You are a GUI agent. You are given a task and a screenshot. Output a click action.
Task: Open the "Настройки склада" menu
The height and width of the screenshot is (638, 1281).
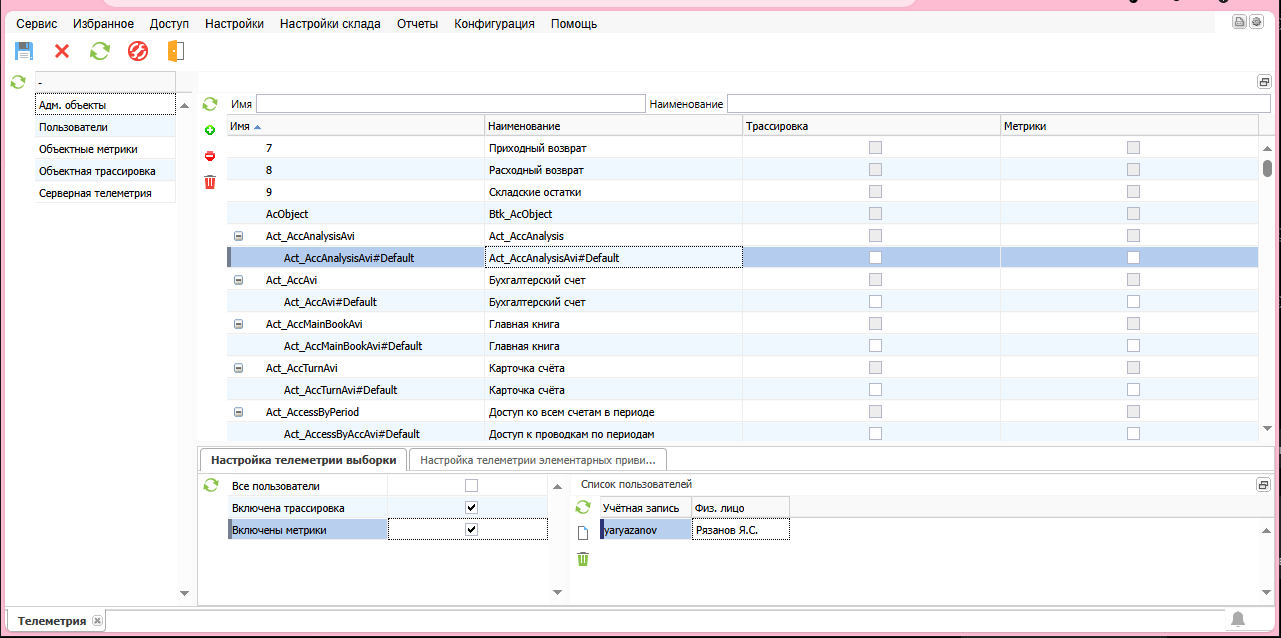pos(330,24)
